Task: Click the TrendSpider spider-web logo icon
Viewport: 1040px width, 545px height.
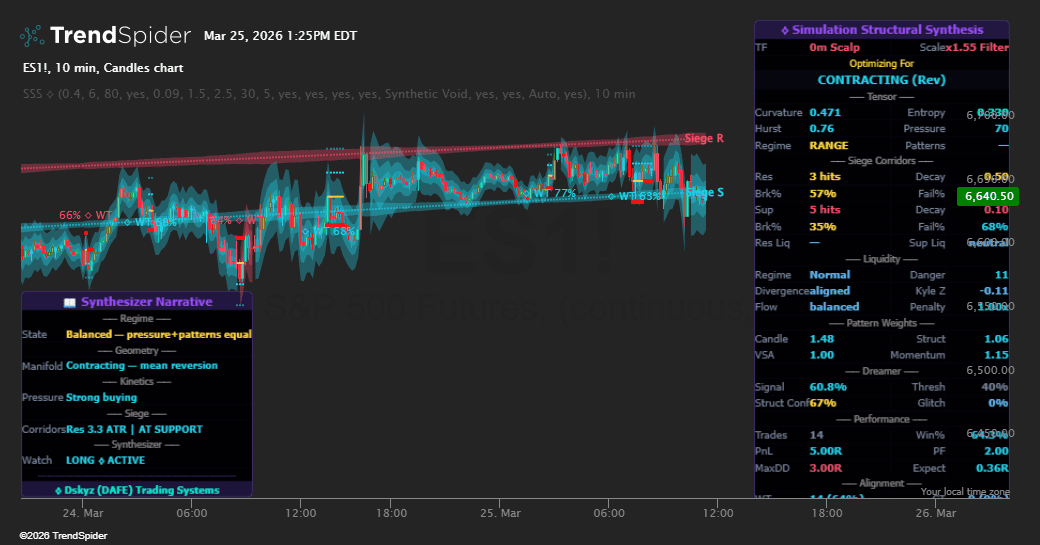Action: [x=32, y=36]
